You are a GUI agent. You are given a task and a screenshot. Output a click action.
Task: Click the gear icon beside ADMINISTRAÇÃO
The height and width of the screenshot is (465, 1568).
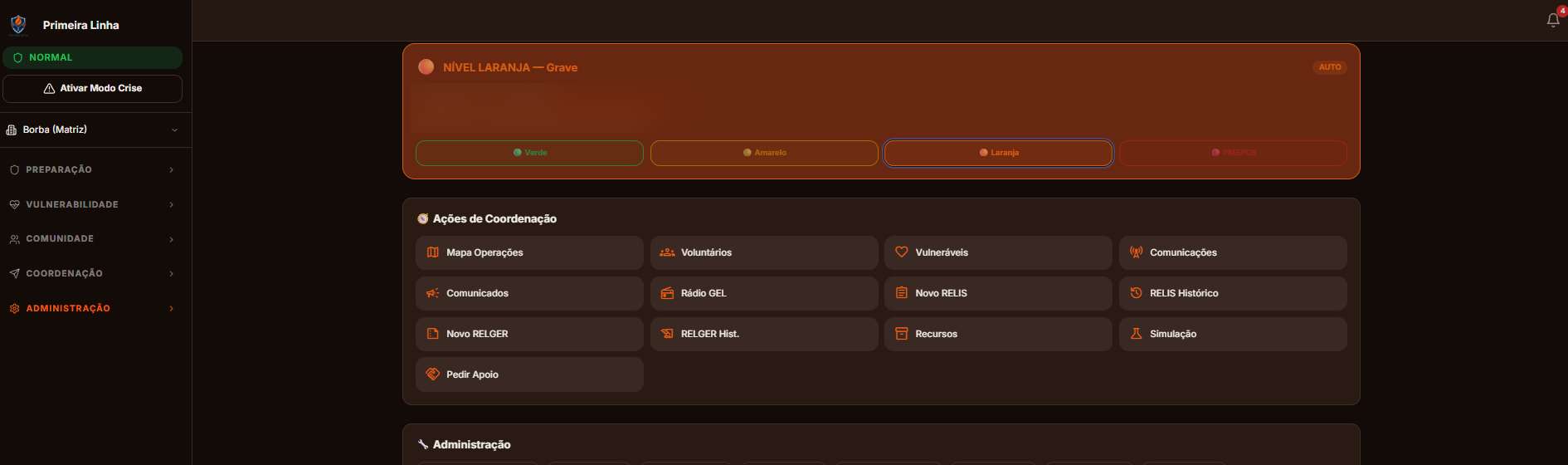coord(14,308)
